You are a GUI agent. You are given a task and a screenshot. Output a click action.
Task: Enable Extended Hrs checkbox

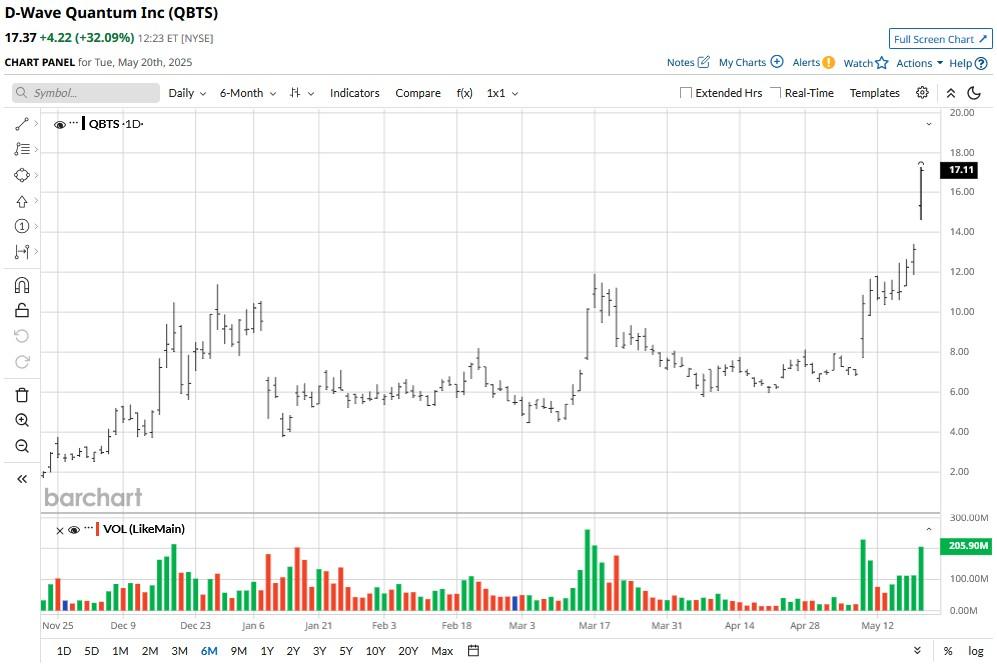click(x=685, y=93)
